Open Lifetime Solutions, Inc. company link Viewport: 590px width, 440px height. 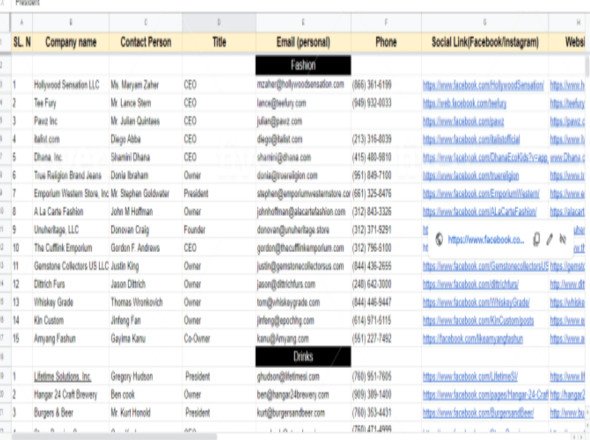point(62,376)
